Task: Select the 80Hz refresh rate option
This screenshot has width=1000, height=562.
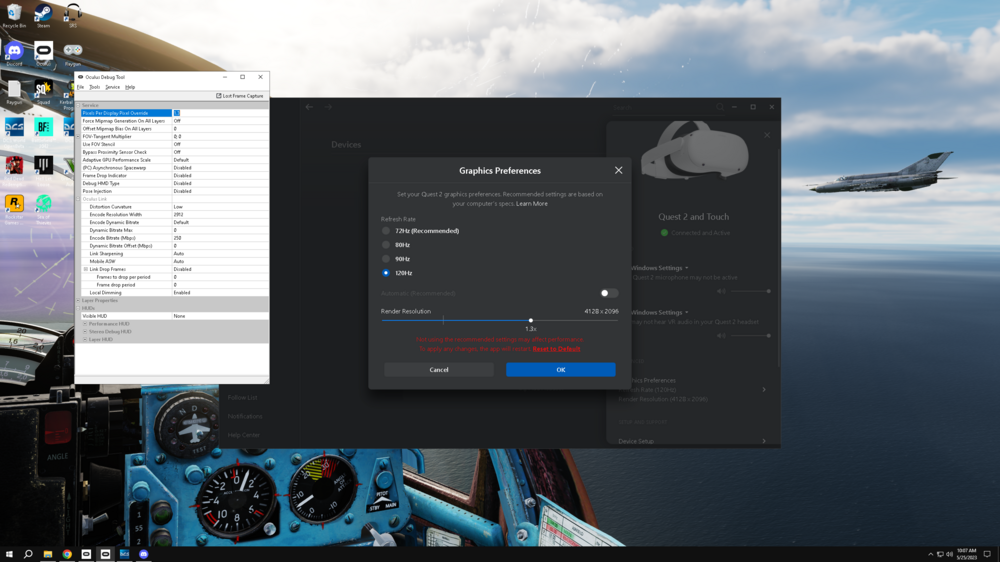Action: pyautogui.click(x=386, y=245)
